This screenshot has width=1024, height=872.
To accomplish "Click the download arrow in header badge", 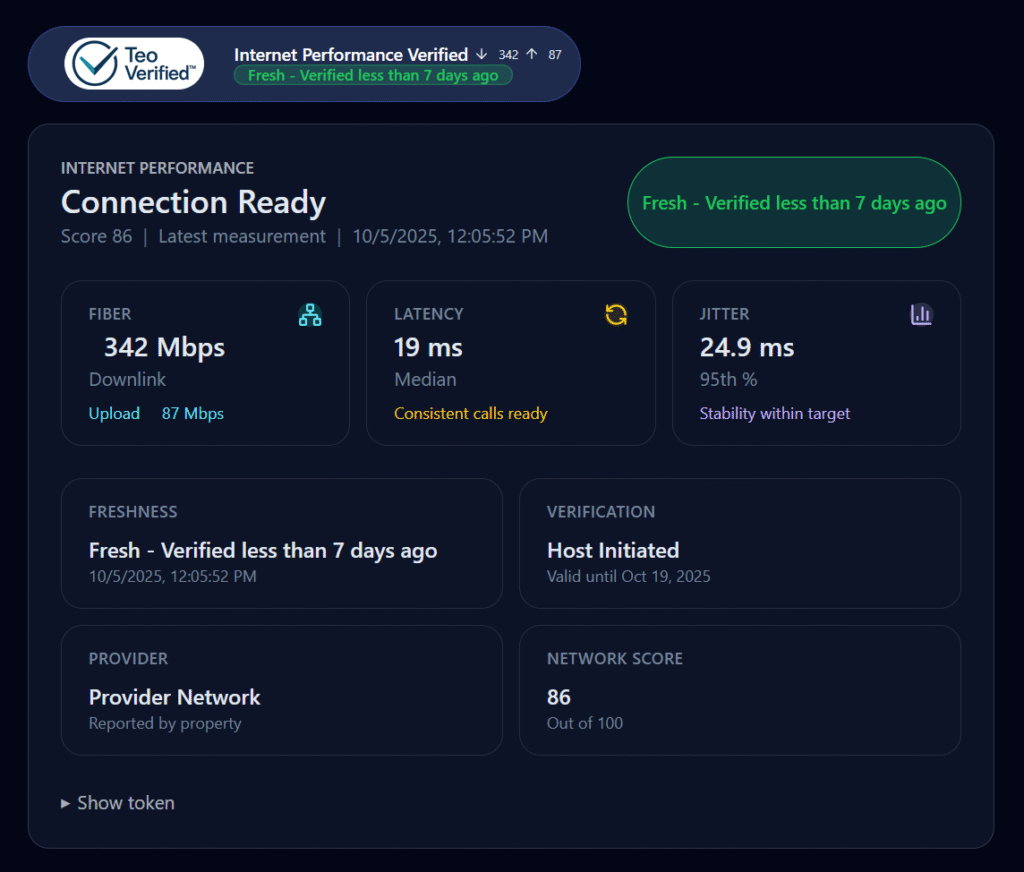I will click(482, 54).
